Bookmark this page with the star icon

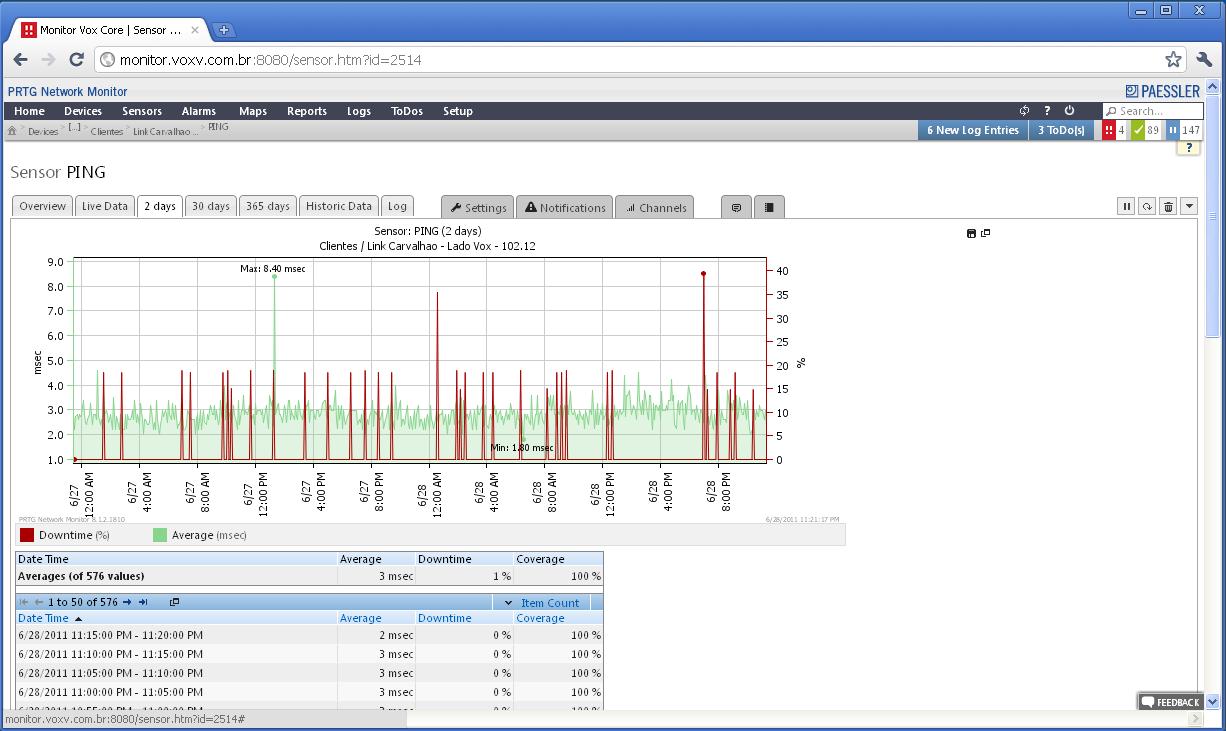click(x=1173, y=60)
